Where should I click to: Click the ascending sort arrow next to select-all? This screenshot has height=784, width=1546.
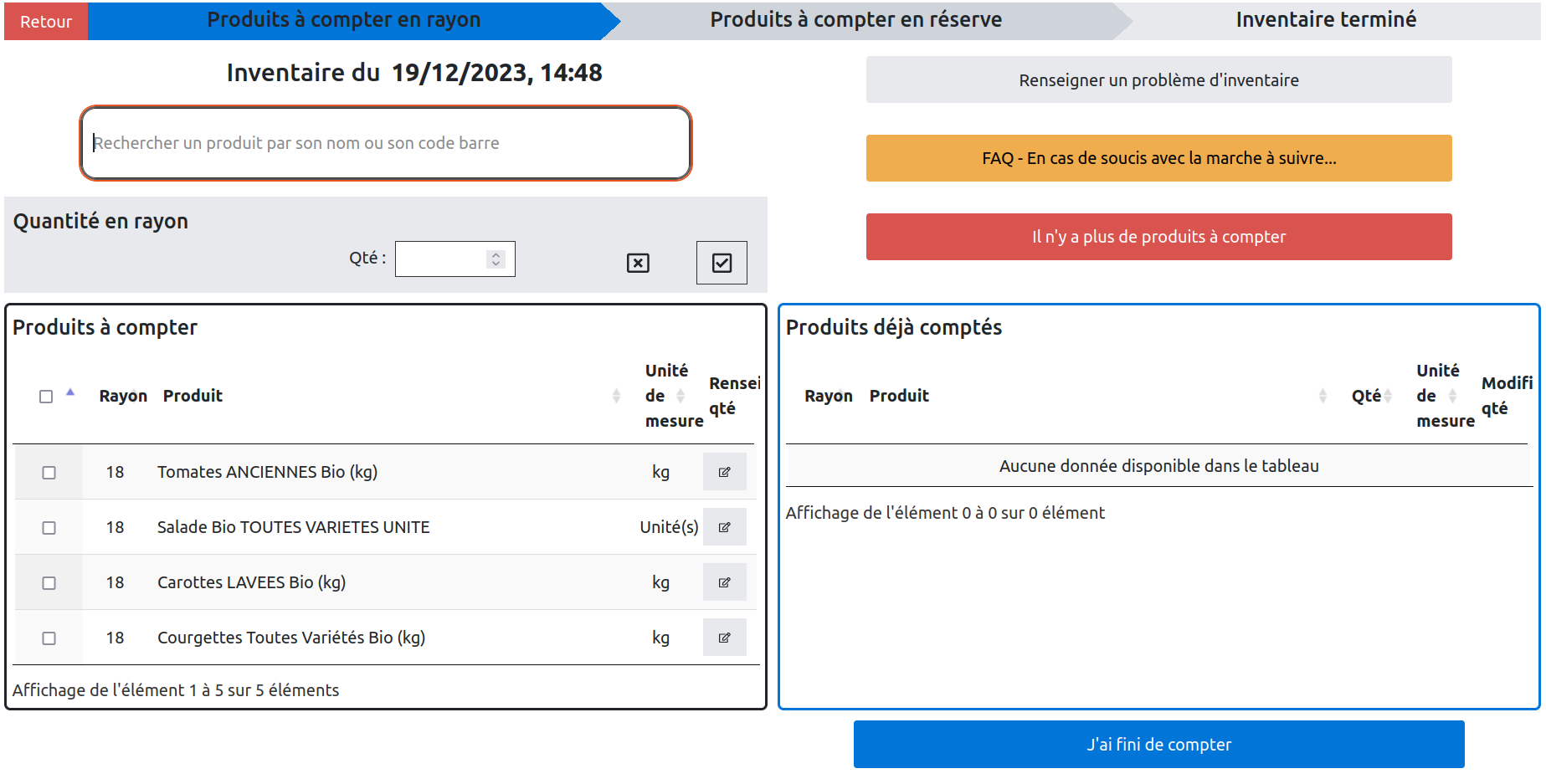(70, 392)
